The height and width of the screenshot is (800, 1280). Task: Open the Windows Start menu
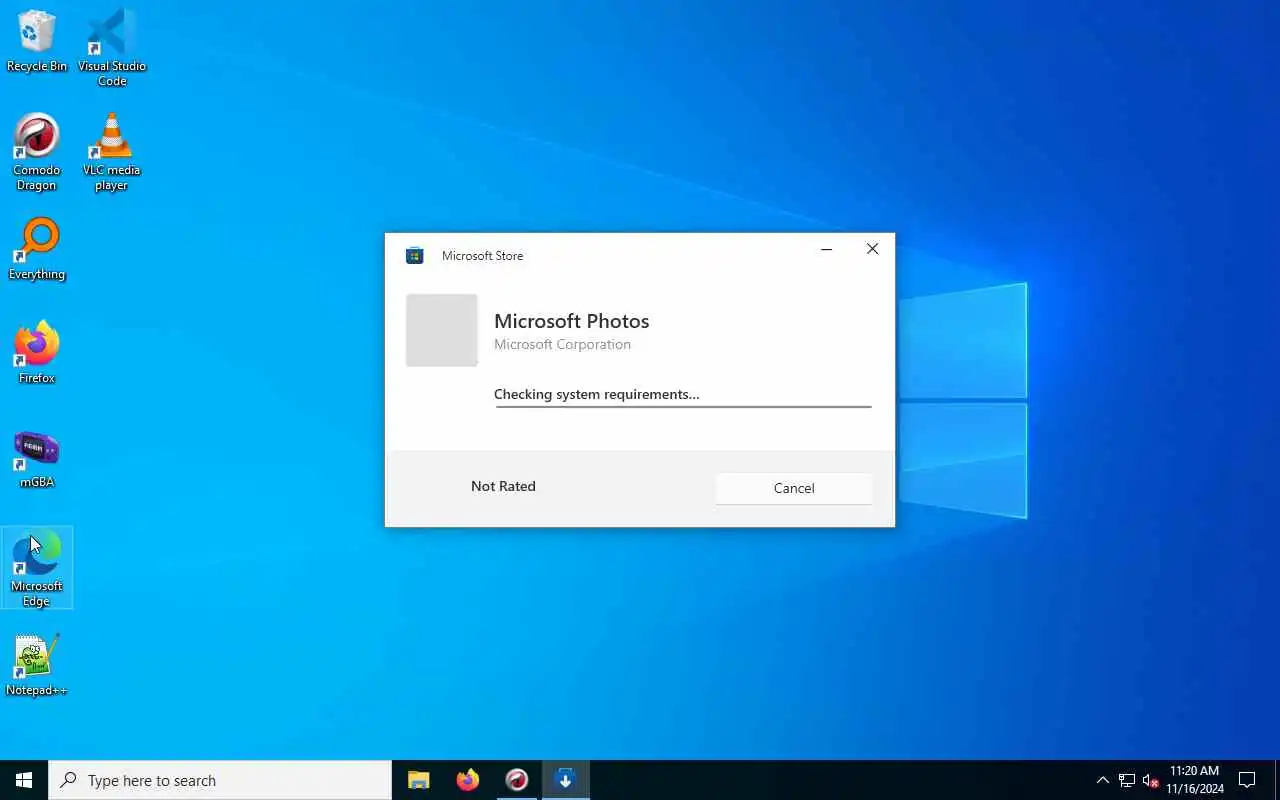pyautogui.click(x=24, y=780)
